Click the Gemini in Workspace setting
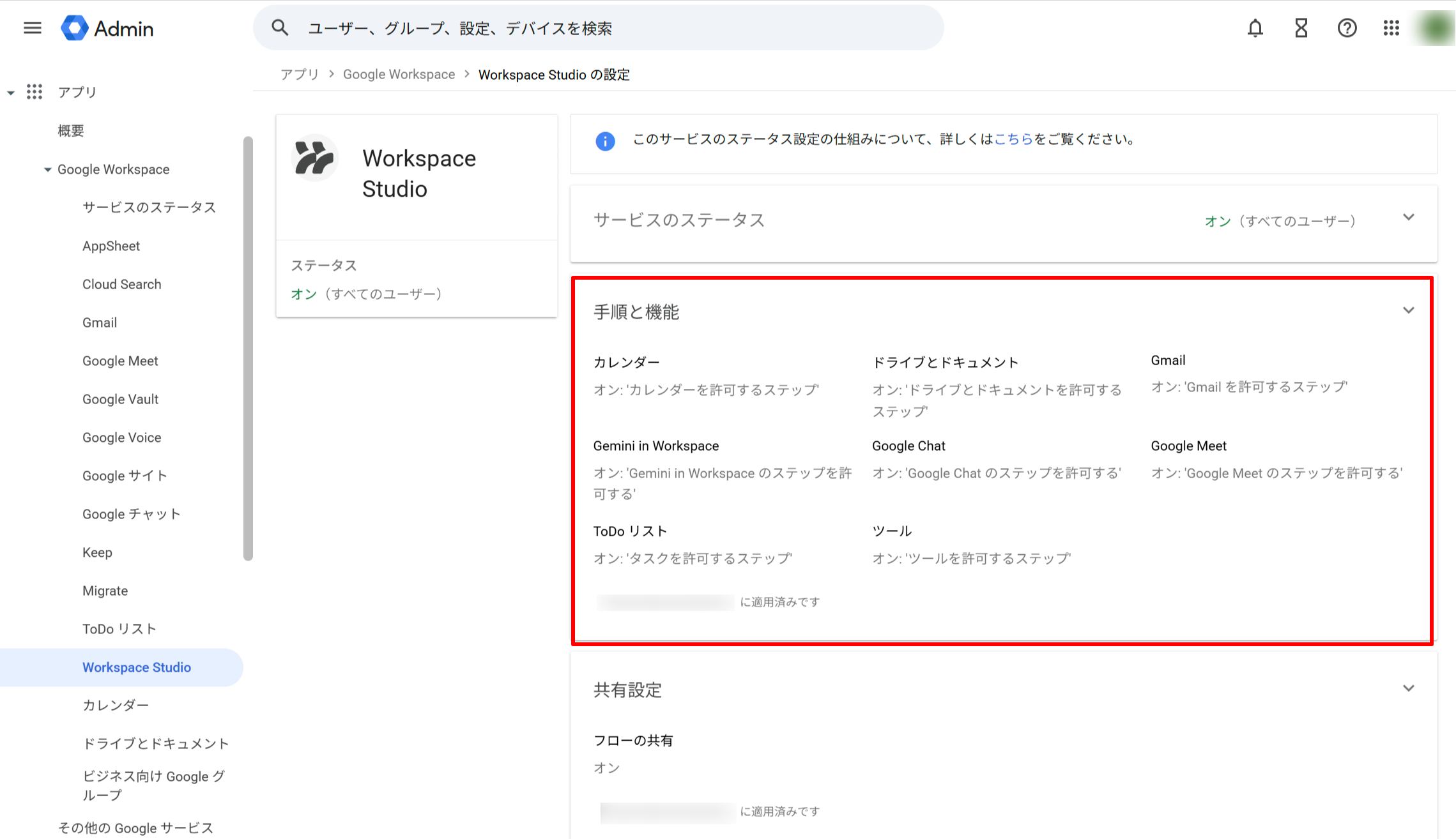 click(x=723, y=470)
